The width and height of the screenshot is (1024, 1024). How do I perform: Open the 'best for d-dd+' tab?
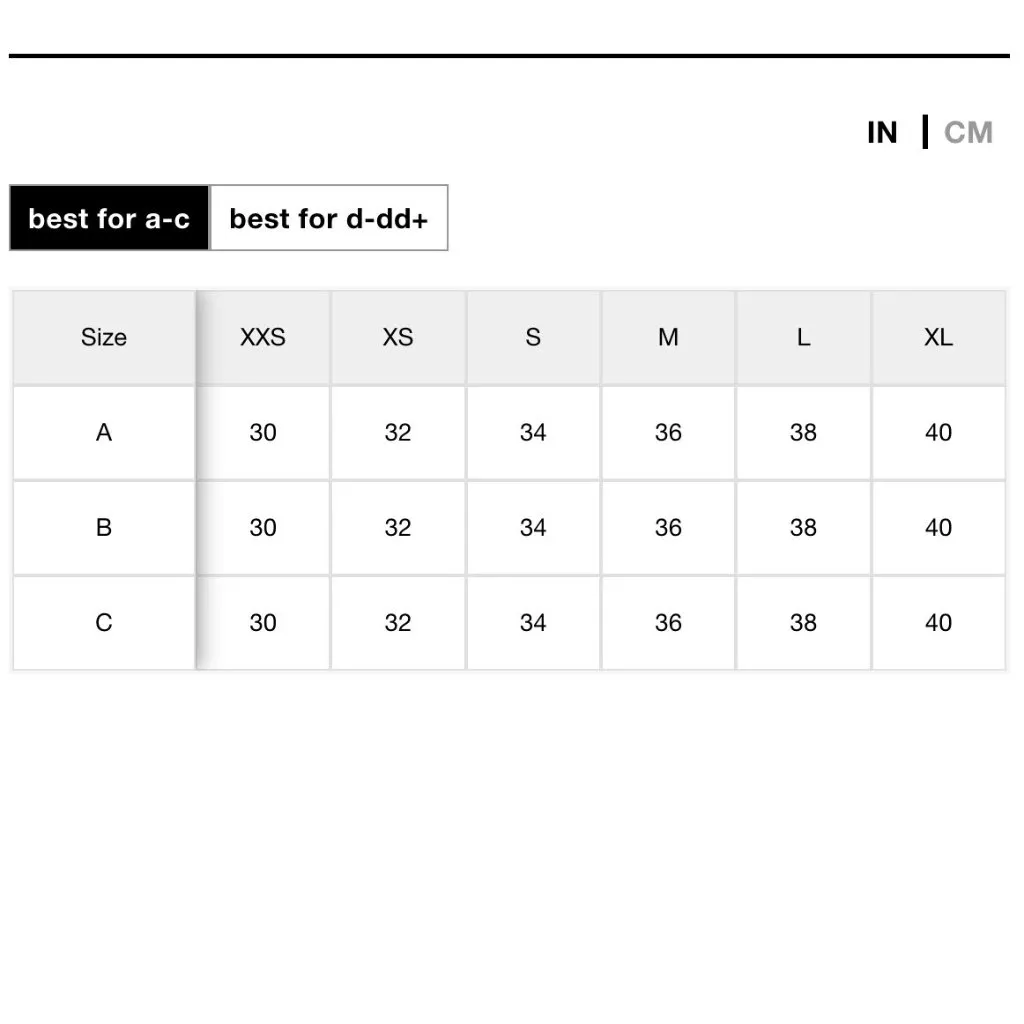pyautogui.click(x=328, y=218)
